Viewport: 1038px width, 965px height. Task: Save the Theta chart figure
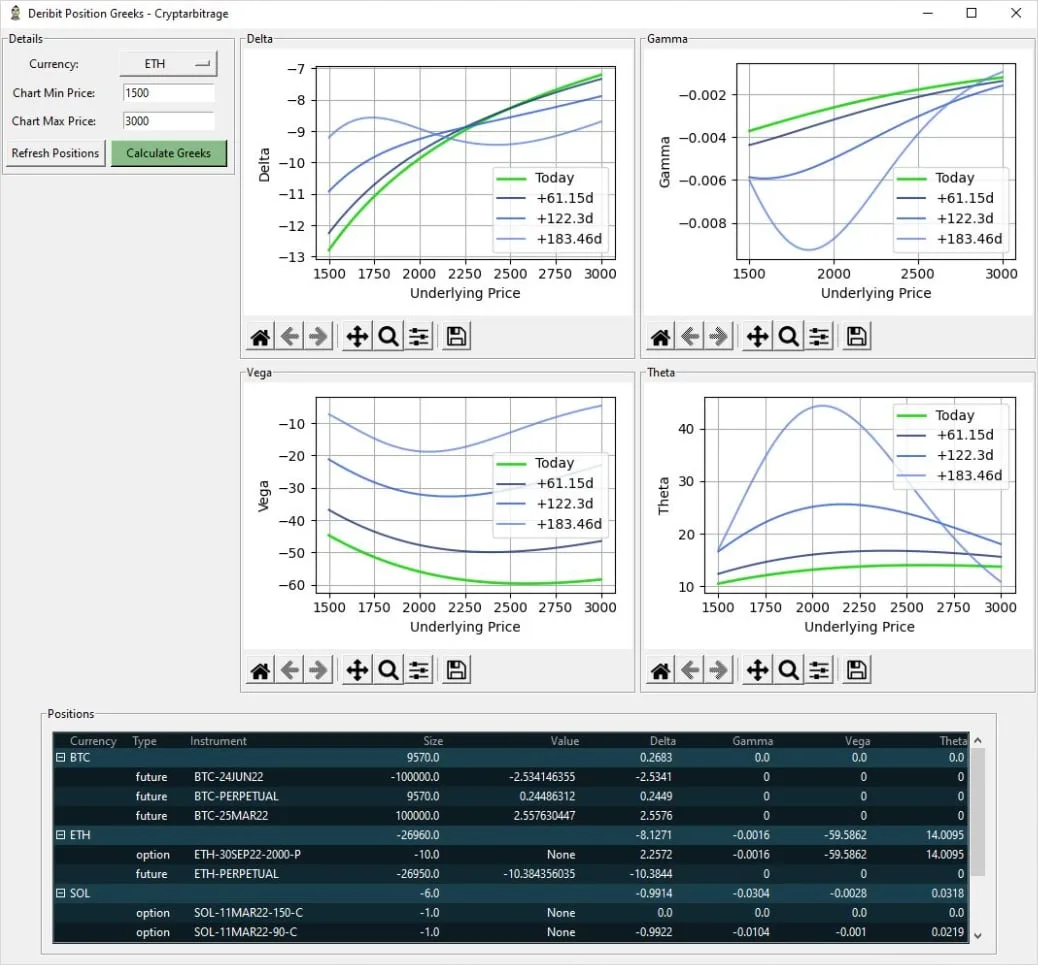tap(857, 670)
